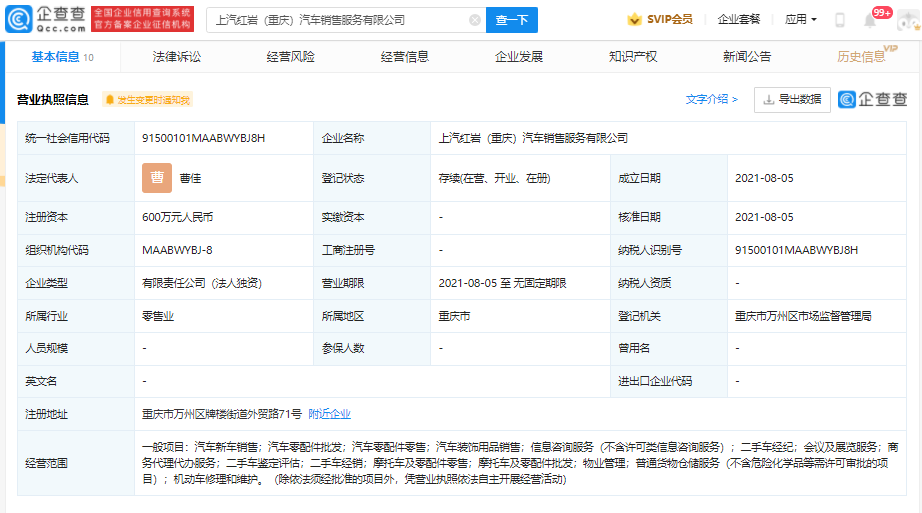Open the 附近企业 link
Image resolution: width=922 pixels, height=513 pixels.
pos(329,414)
